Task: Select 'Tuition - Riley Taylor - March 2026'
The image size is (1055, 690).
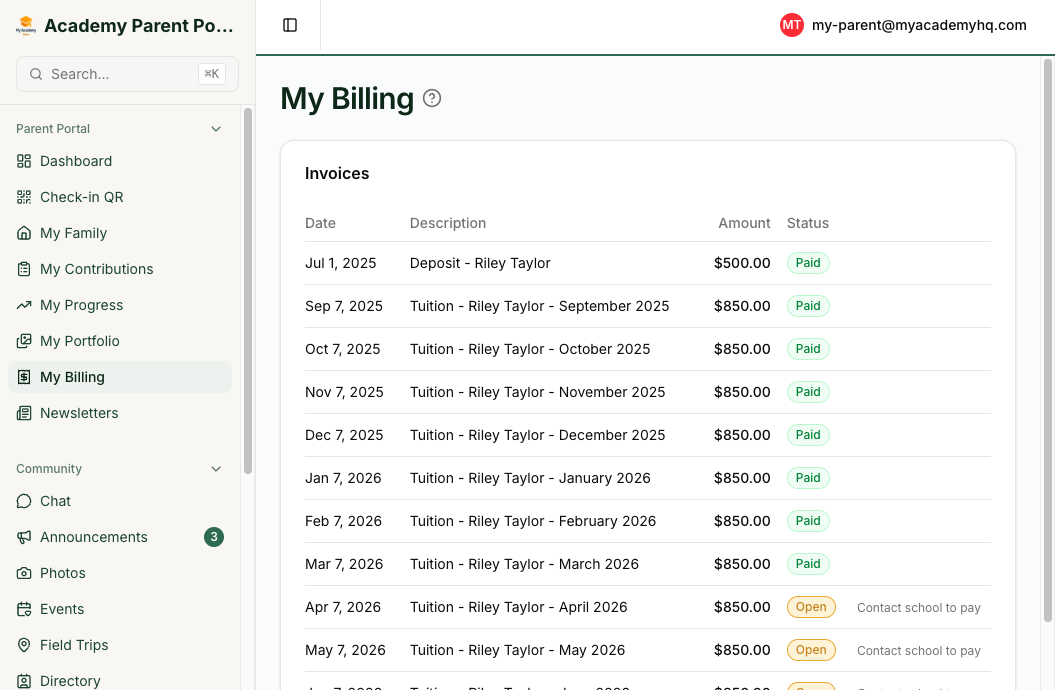Action: point(524,564)
